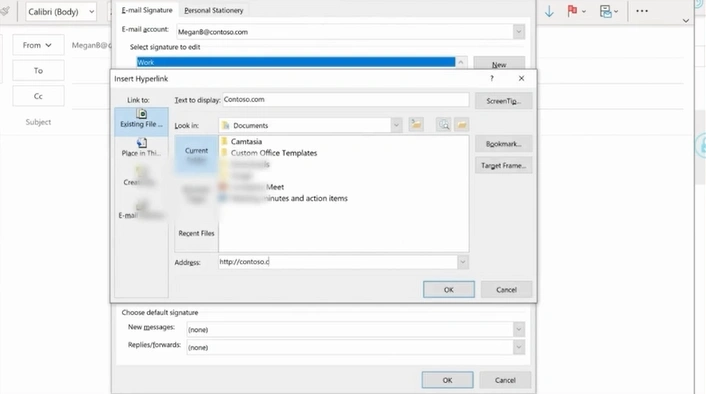The height and width of the screenshot is (394, 706).
Task: Click the signature list scroll up arrow
Action: [461, 62]
